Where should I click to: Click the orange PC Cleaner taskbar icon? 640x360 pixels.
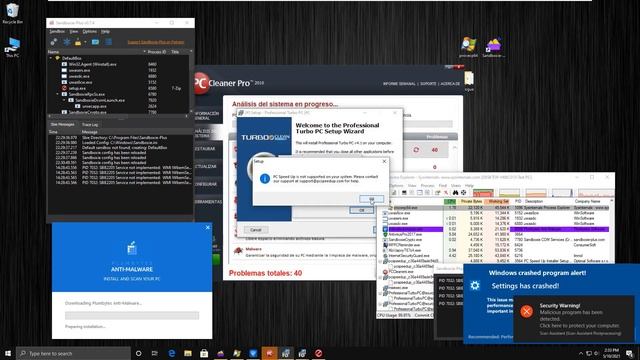coord(269,353)
